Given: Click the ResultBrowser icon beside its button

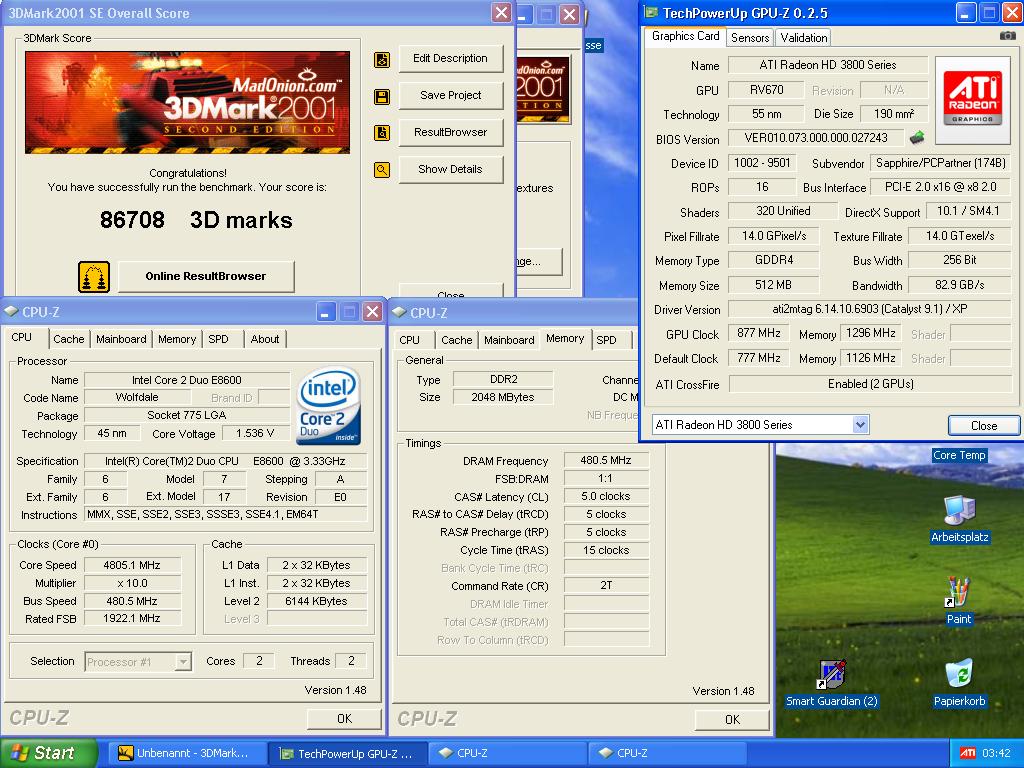Looking at the screenshot, I should pyautogui.click(x=382, y=133).
